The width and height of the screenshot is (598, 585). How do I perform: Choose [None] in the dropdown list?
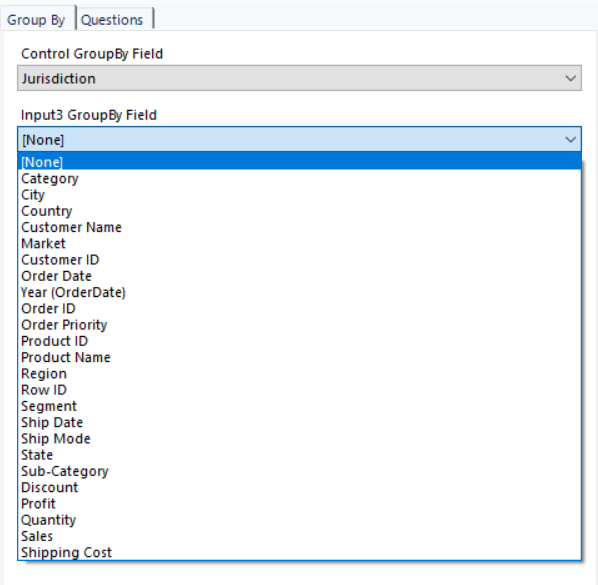pos(299,162)
